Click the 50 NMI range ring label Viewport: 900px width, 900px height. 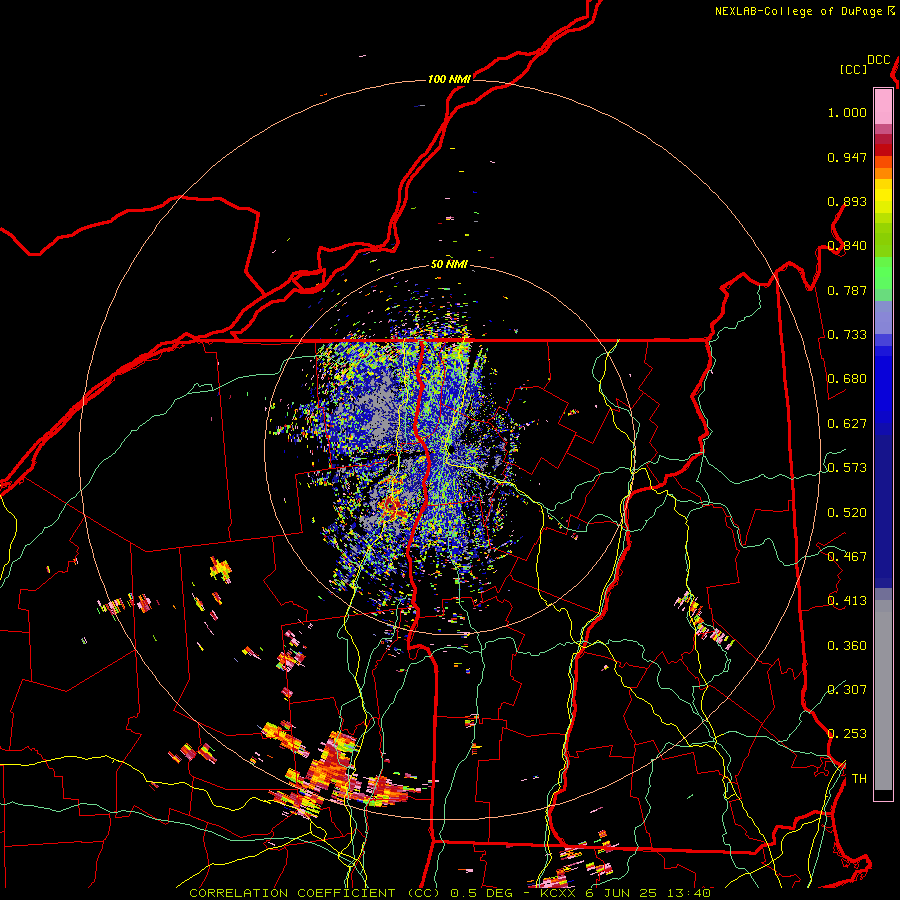pyautogui.click(x=449, y=264)
